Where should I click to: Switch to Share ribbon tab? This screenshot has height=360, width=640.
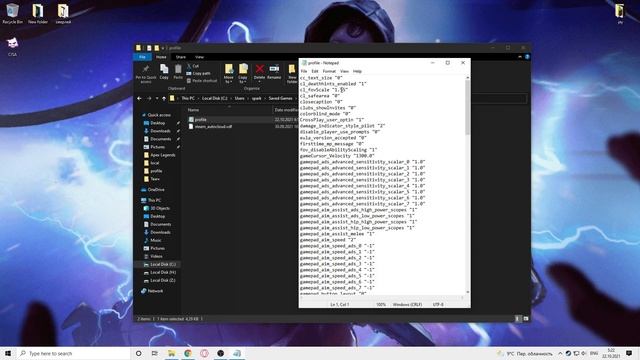click(181, 57)
